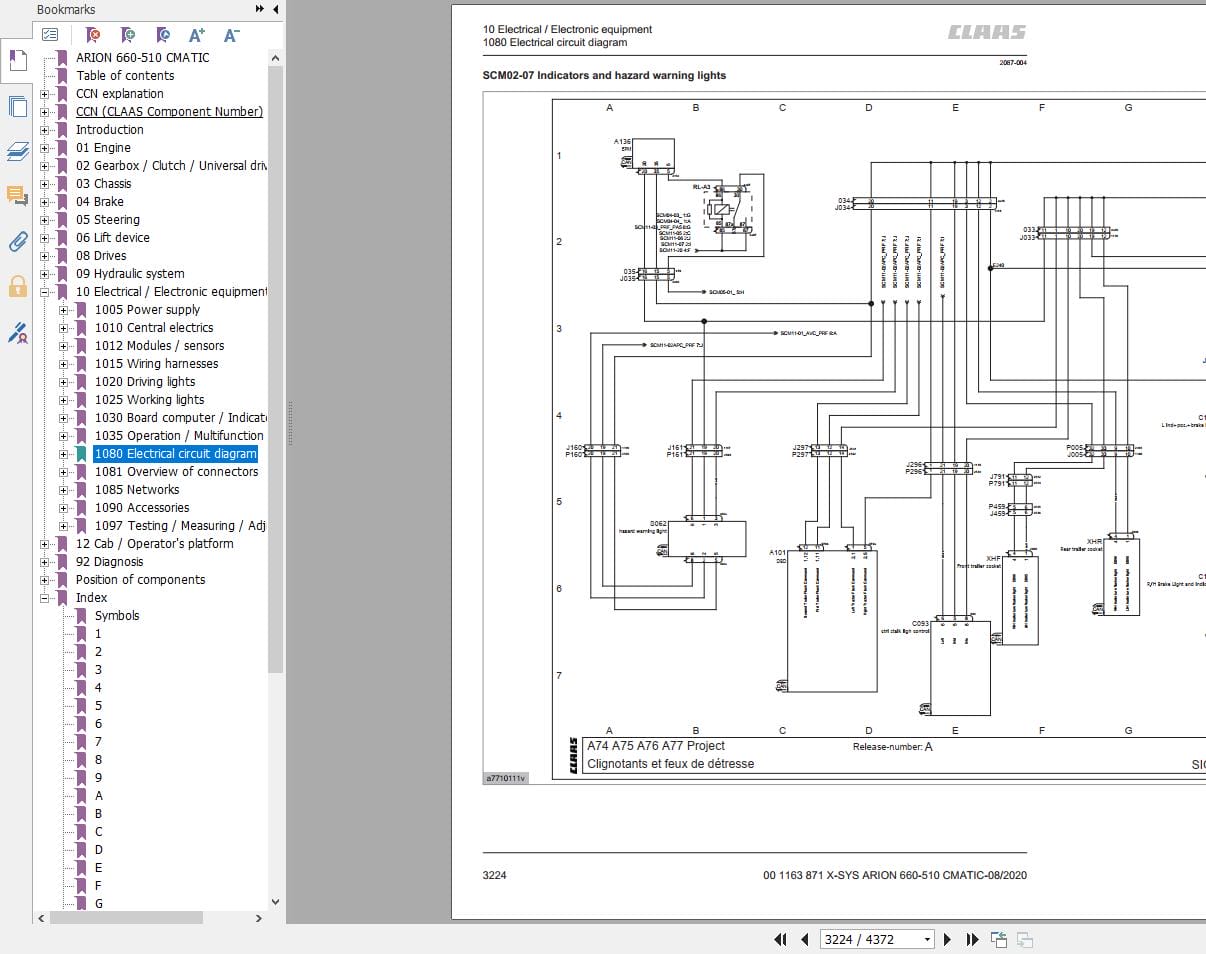Open the Layers side panel
Image resolution: width=1206 pixels, height=954 pixels.
17,151
